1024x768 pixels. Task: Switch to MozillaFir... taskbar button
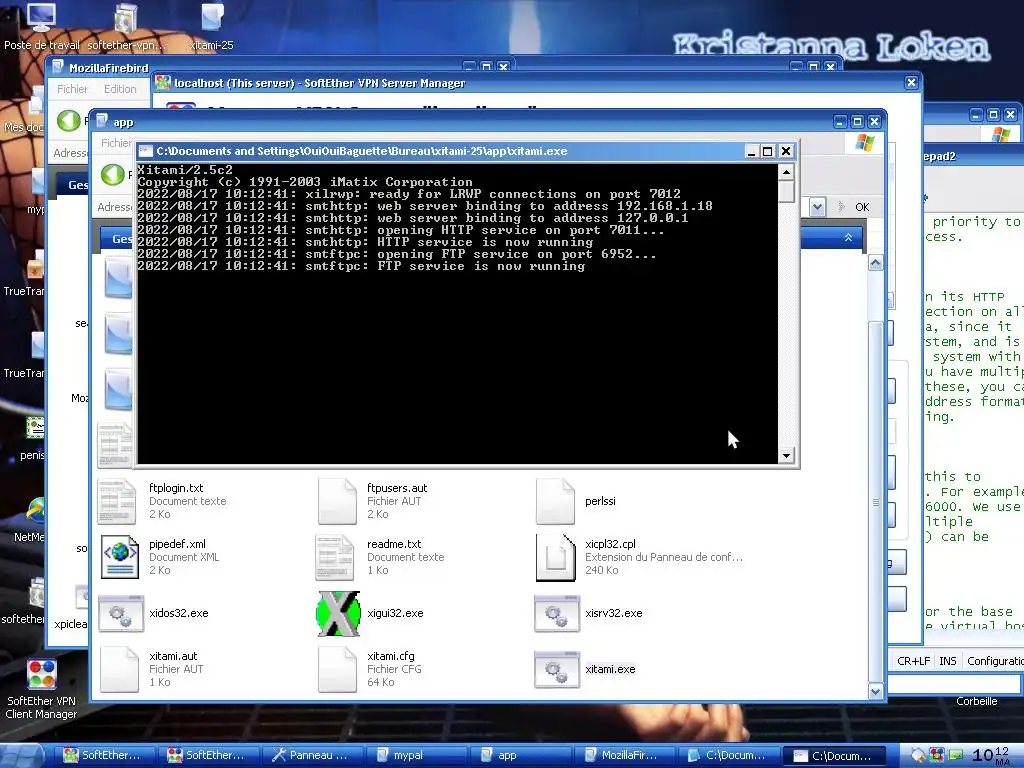[625, 755]
